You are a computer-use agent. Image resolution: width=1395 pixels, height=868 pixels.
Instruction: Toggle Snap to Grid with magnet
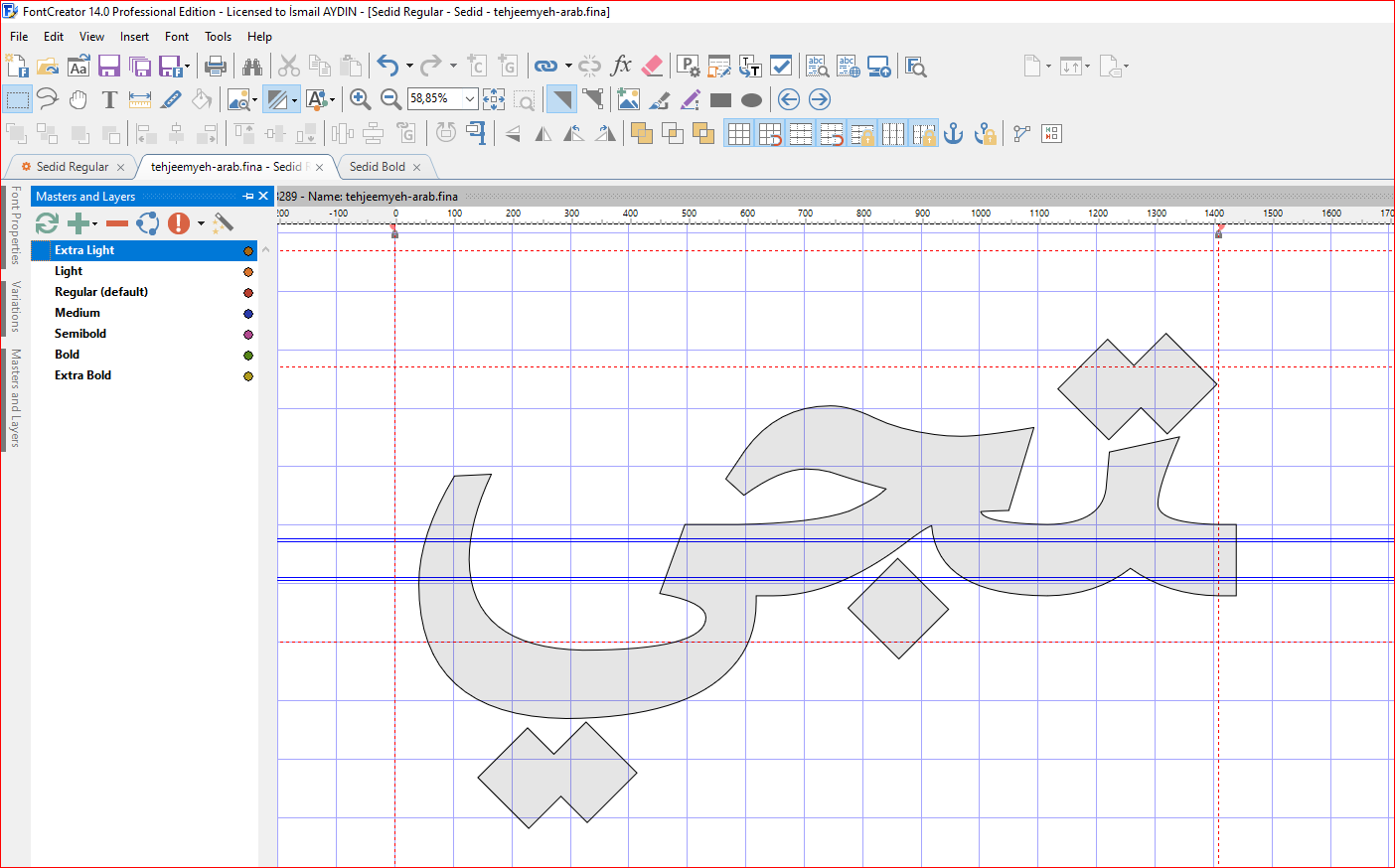click(x=770, y=133)
